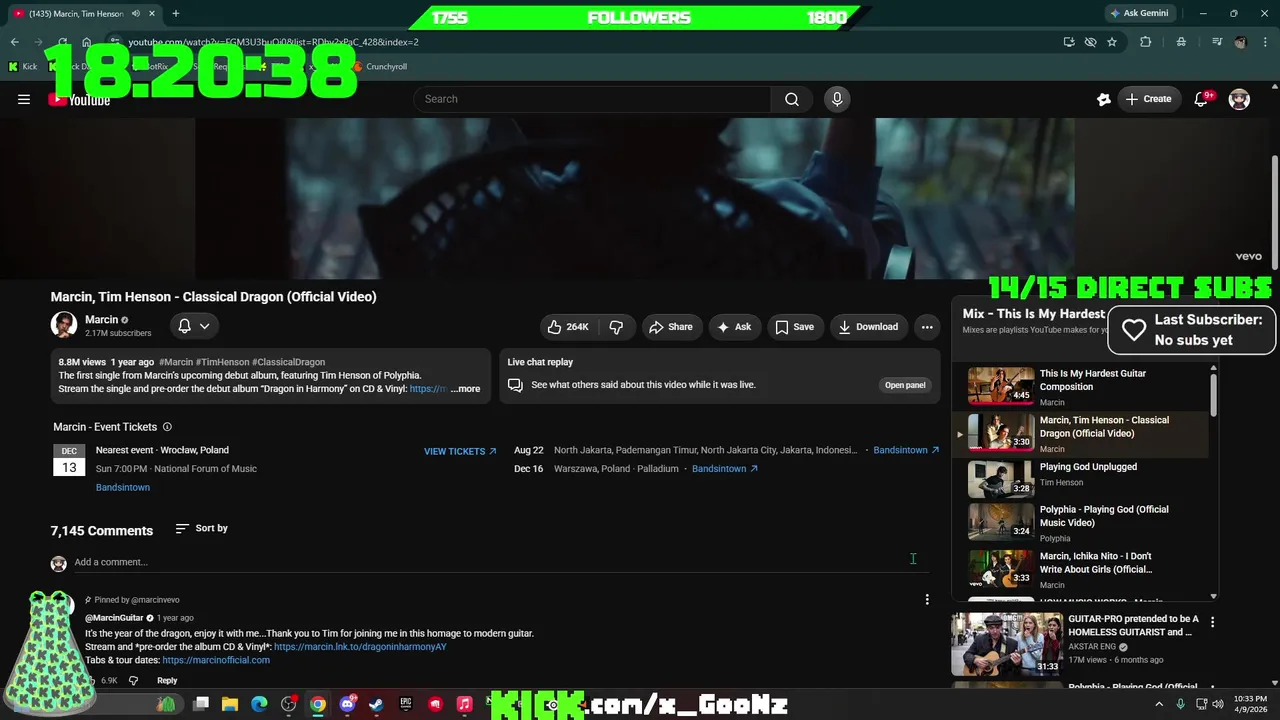Open marcinofficial.com link in comment
Viewport: 1280px width, 720px height.
click(216, 660)
